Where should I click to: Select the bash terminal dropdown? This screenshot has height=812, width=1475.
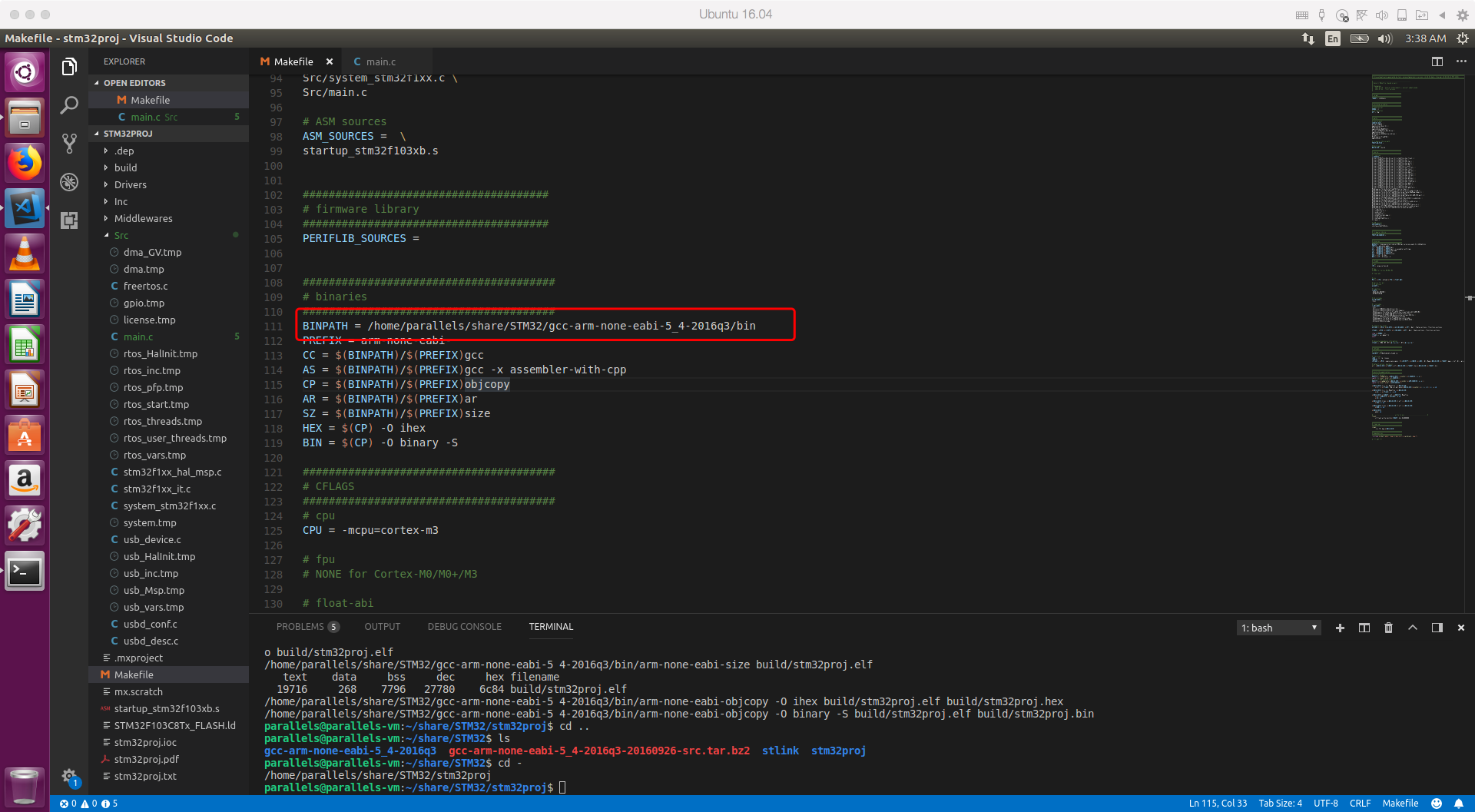(1278, 628)
